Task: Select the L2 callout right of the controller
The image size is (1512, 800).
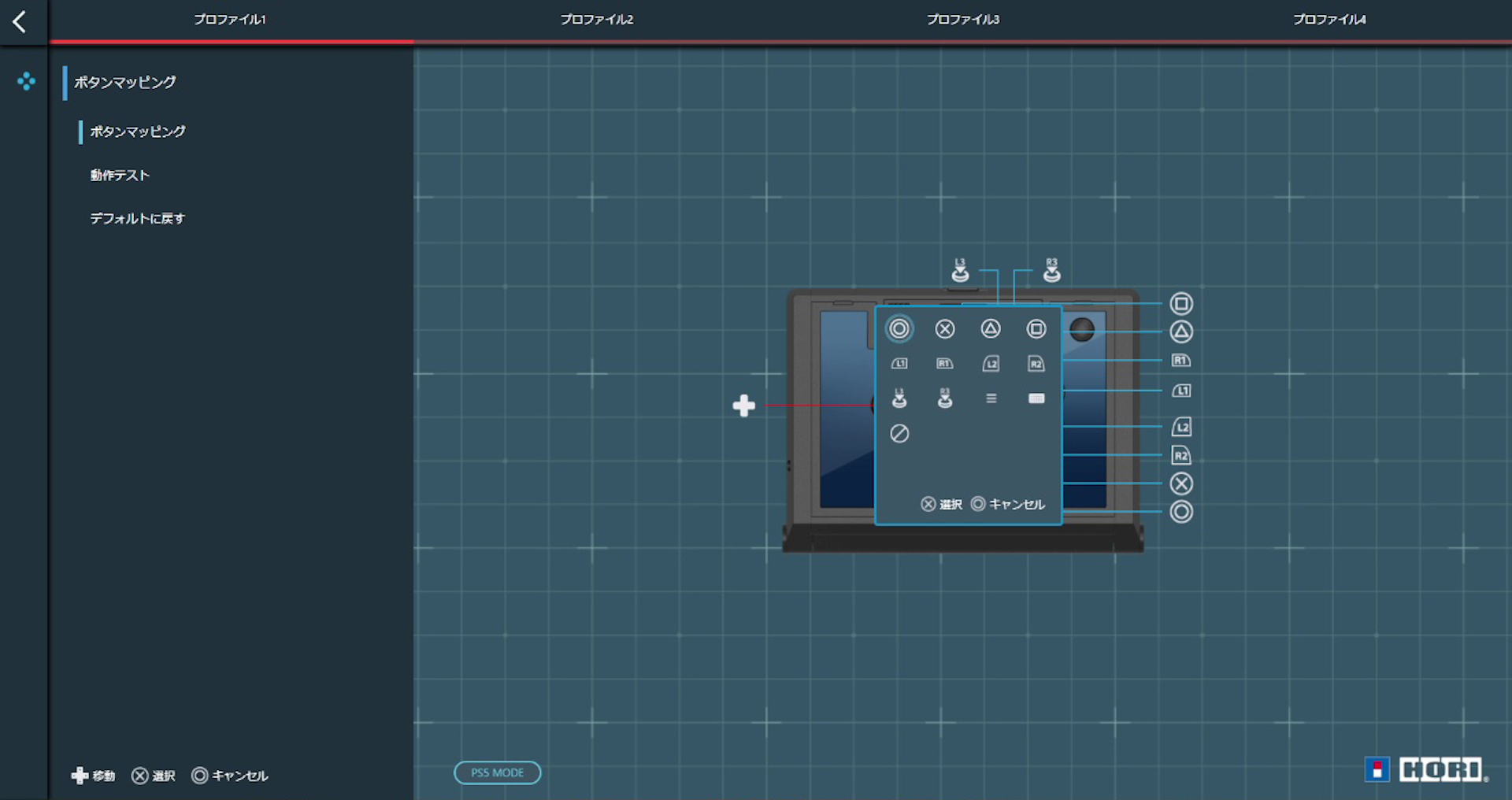Action: click(x=1181, y=427)
